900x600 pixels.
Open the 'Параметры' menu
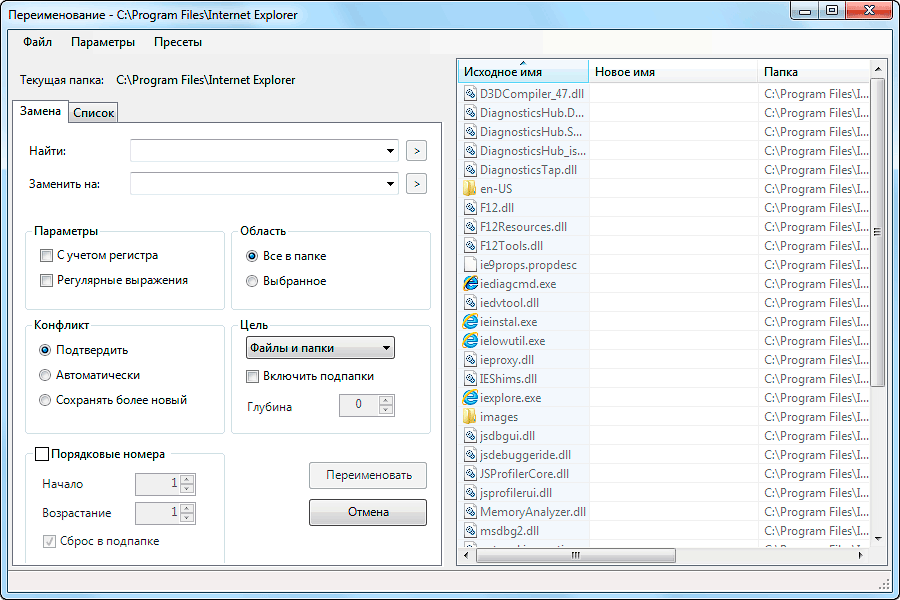103,42
